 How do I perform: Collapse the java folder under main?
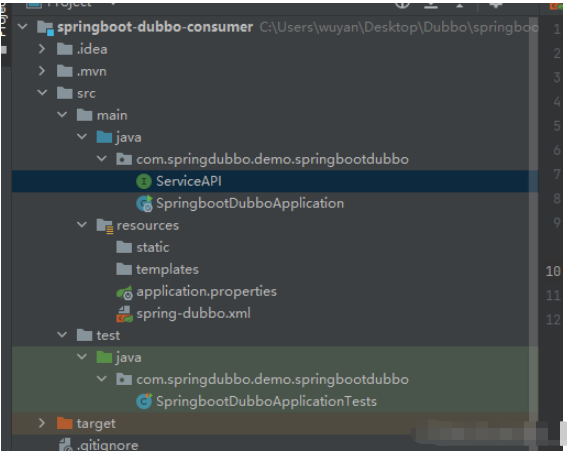pos(82,137)
